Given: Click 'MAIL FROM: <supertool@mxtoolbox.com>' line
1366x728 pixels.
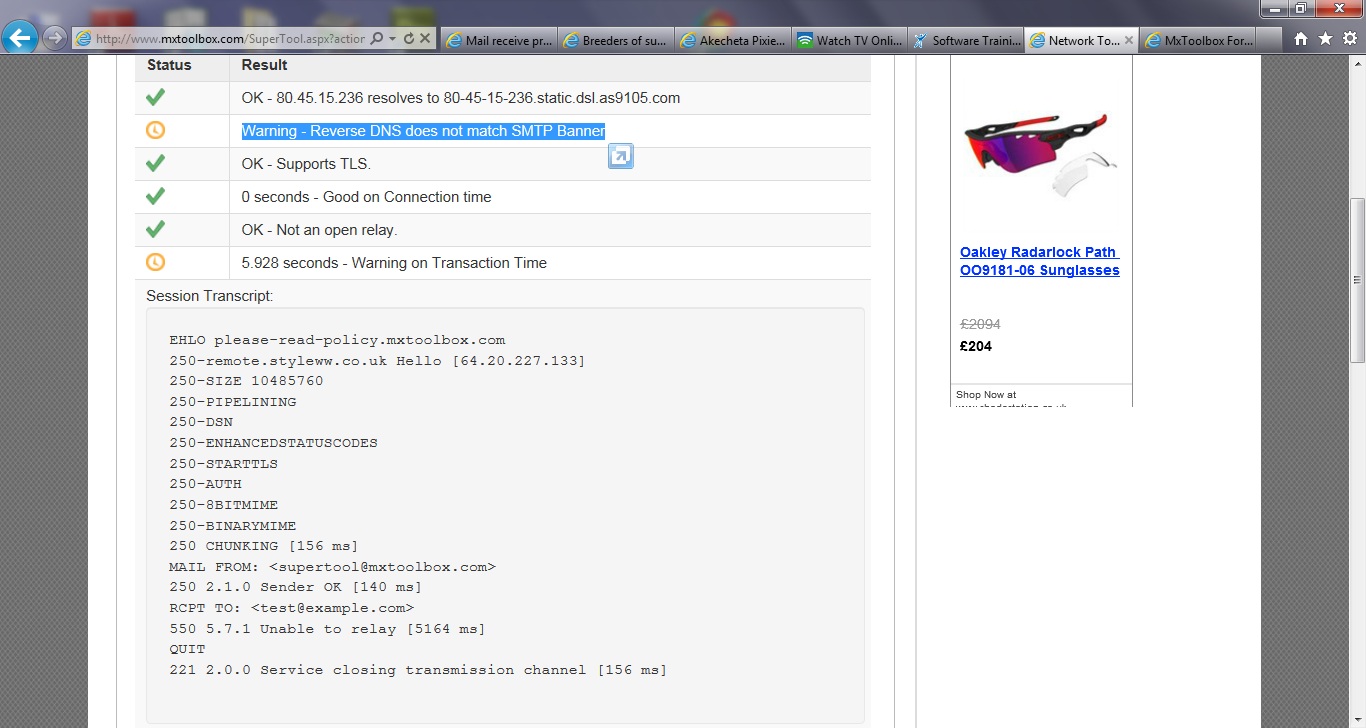Looking at the screenshot, I should tap(332, 567).
